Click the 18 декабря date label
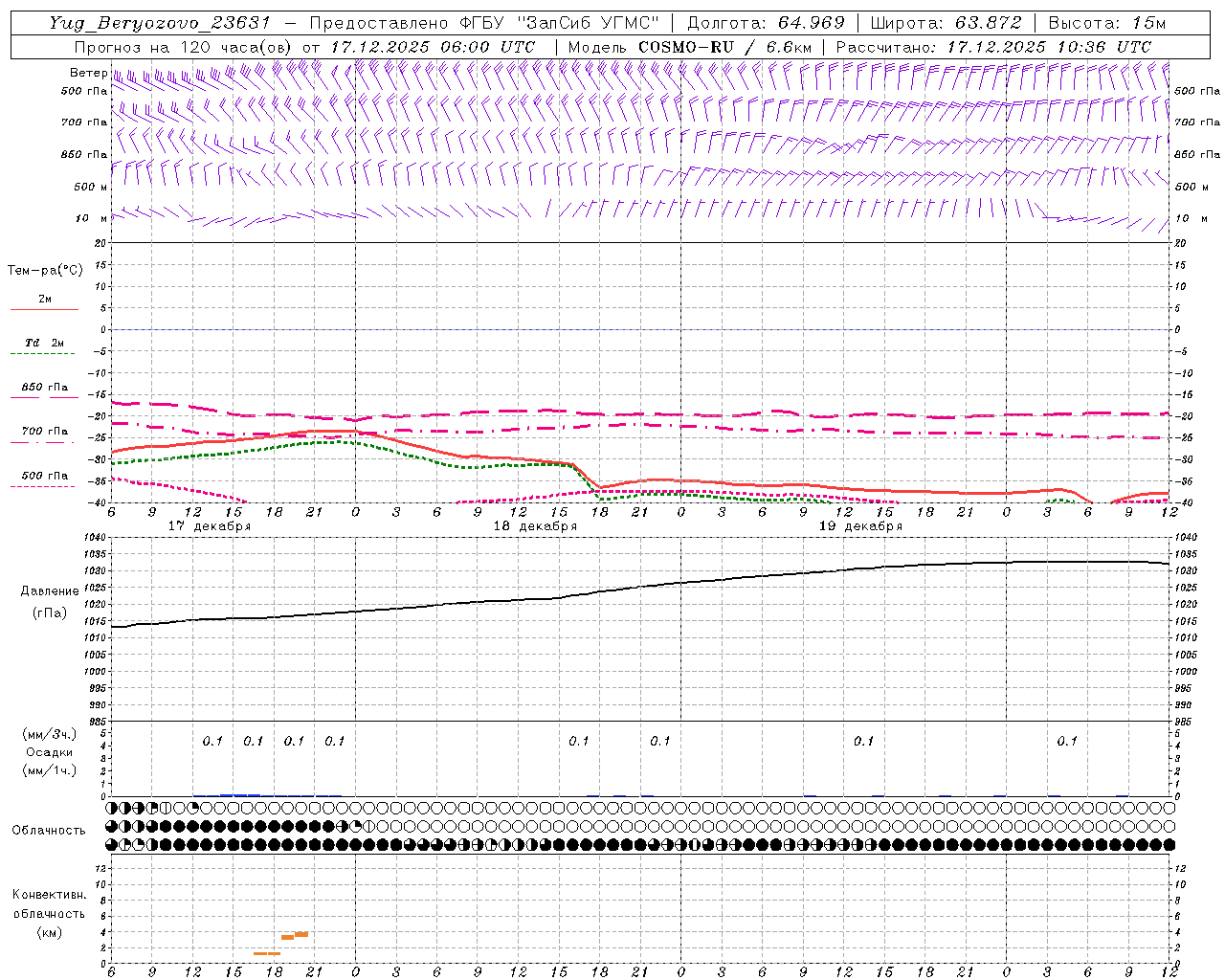 535,526
